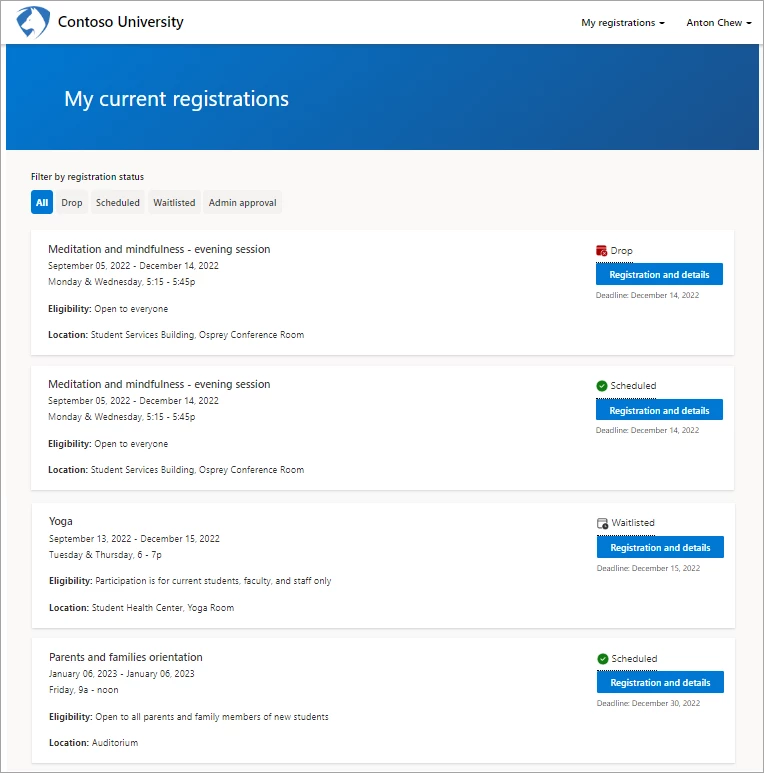The width and height of the screenshot is (764, 773).
Task: Click the My current registrations heading
Action: pos(176,99)
